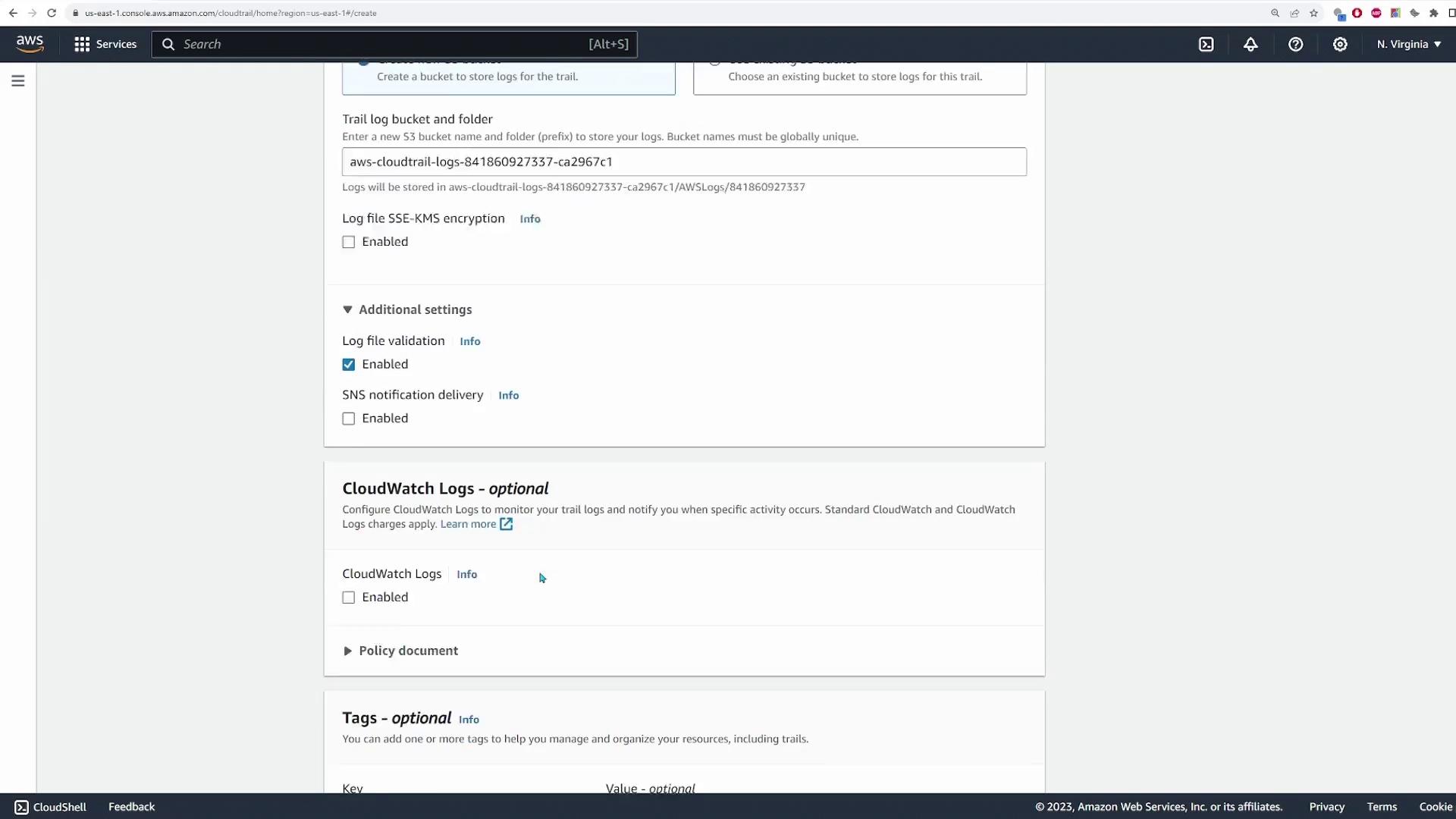This screenshot has width=1456, height=819.
Task: Open the notifications bell
Action: tap(1250, 44)
